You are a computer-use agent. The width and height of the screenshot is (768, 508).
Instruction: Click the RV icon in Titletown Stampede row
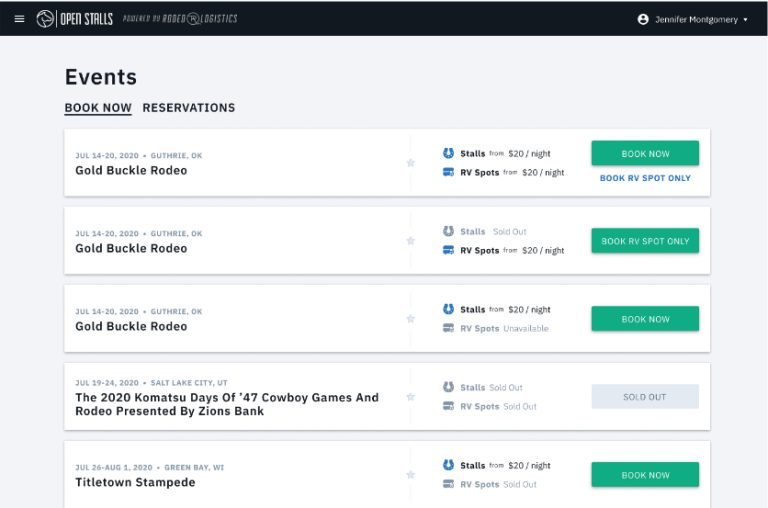point(449,484)
